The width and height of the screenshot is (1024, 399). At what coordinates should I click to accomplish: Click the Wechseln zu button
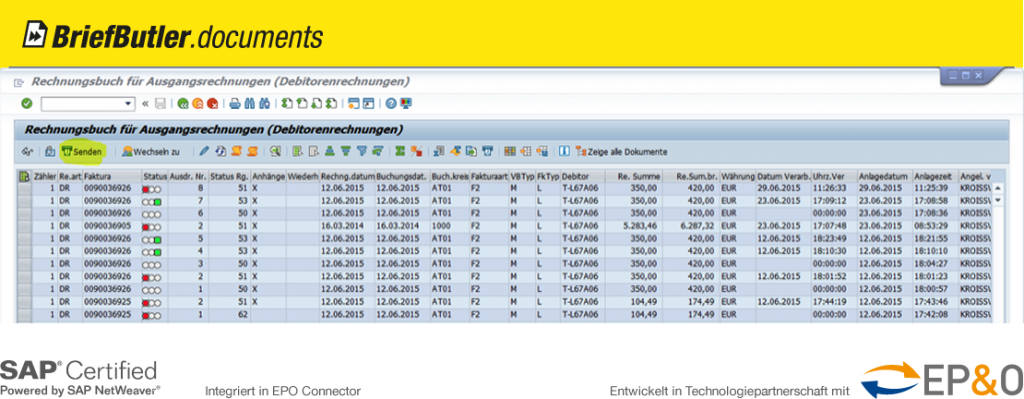(151, 152)
